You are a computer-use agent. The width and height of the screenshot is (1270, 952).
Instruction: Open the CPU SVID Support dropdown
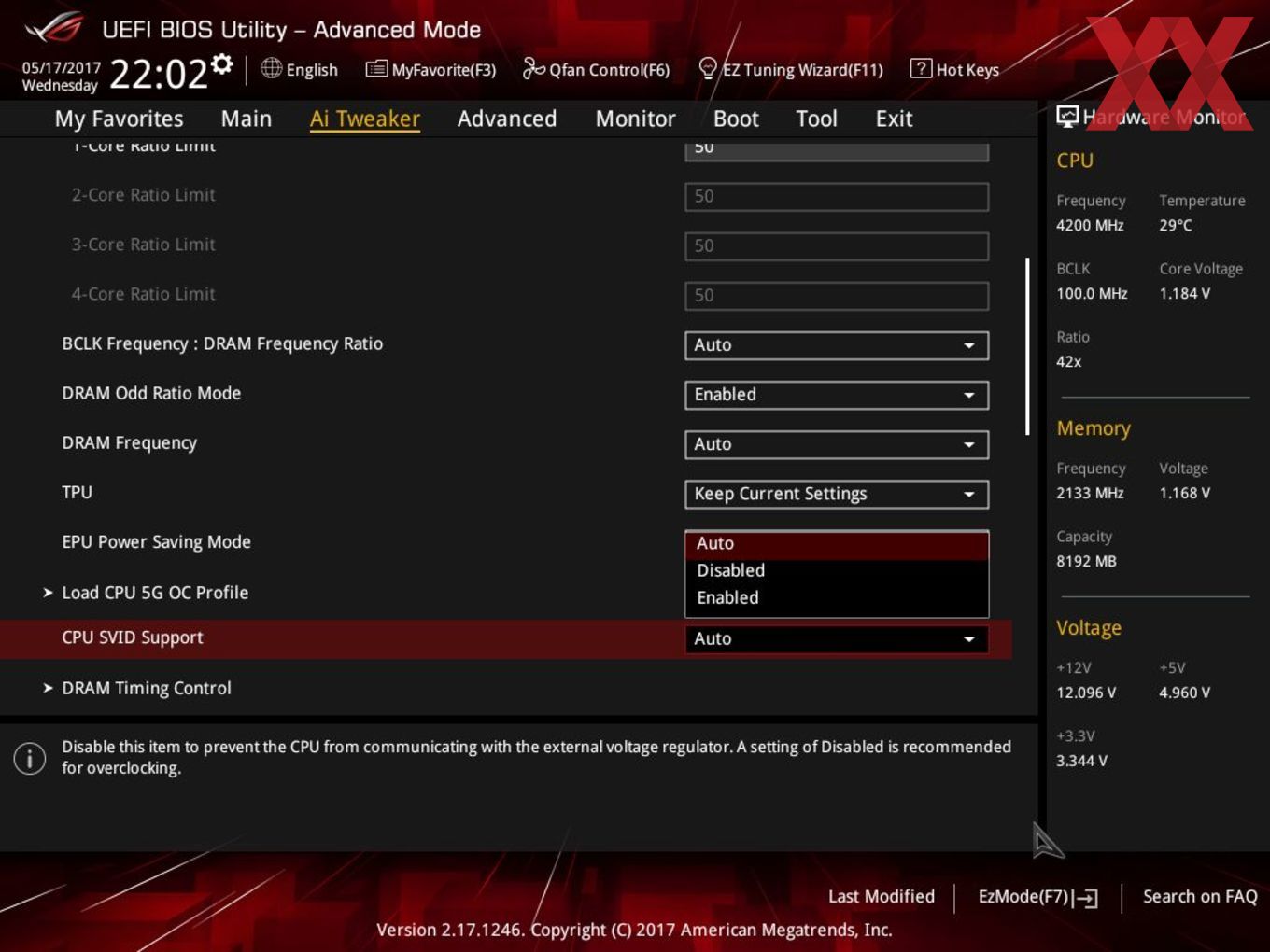(837, 639)
